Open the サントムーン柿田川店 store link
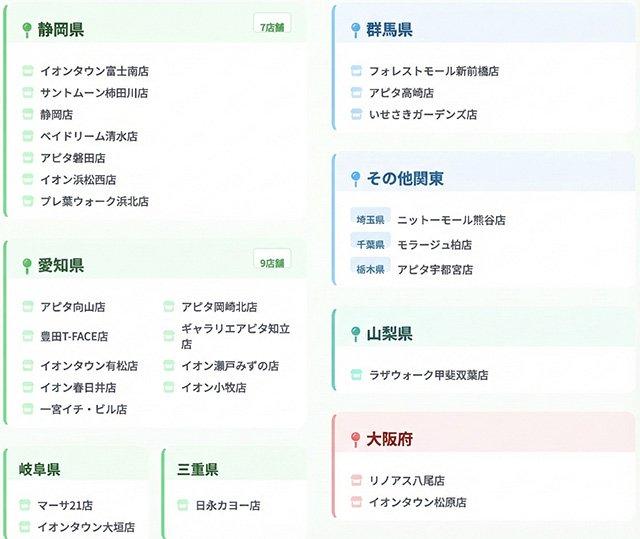640x539 pixels. (93, 93)
